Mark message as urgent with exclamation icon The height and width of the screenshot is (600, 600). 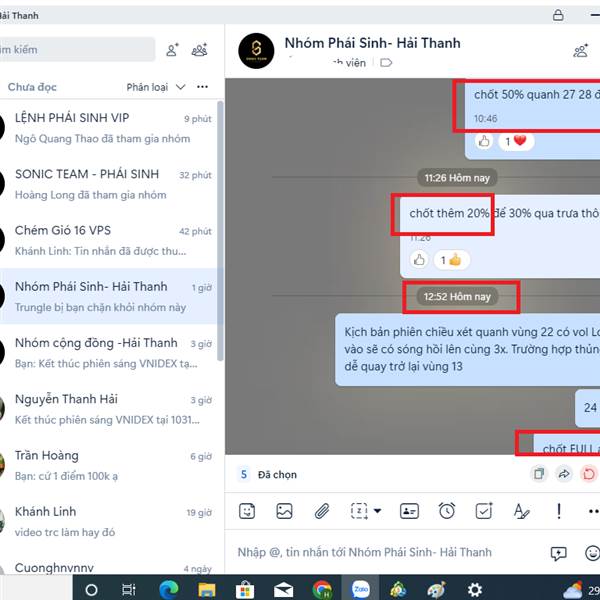point(559,511)
